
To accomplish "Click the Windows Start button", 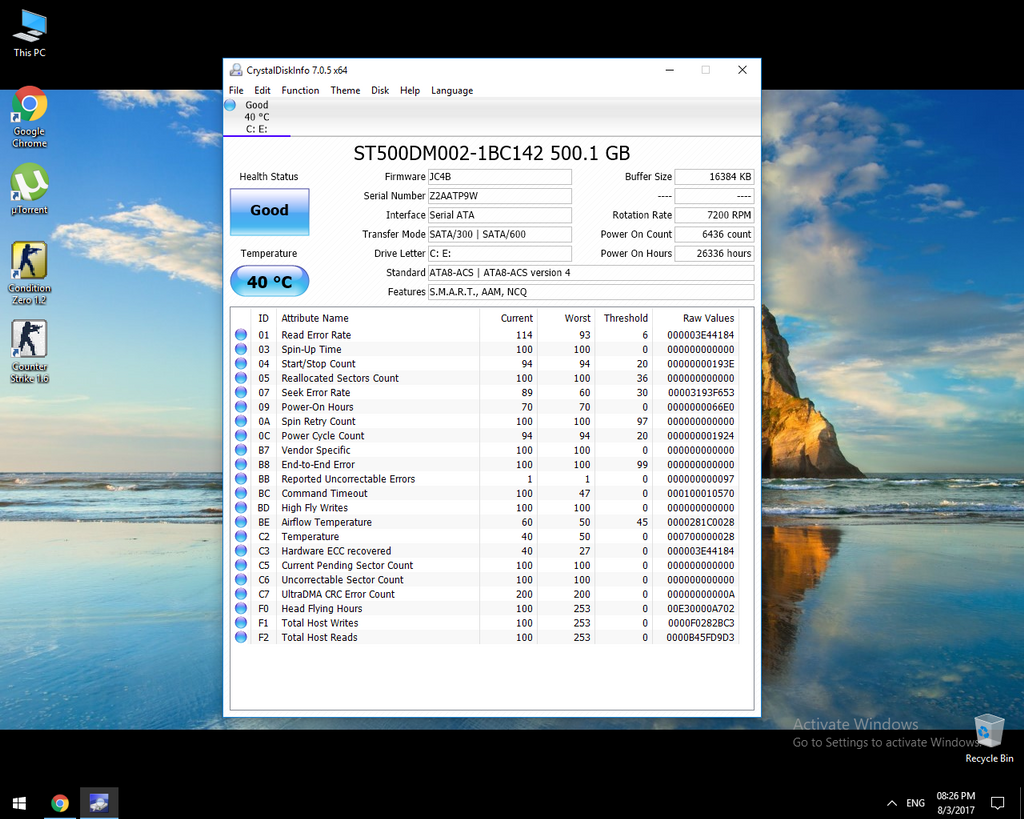I will coord(19,802).
